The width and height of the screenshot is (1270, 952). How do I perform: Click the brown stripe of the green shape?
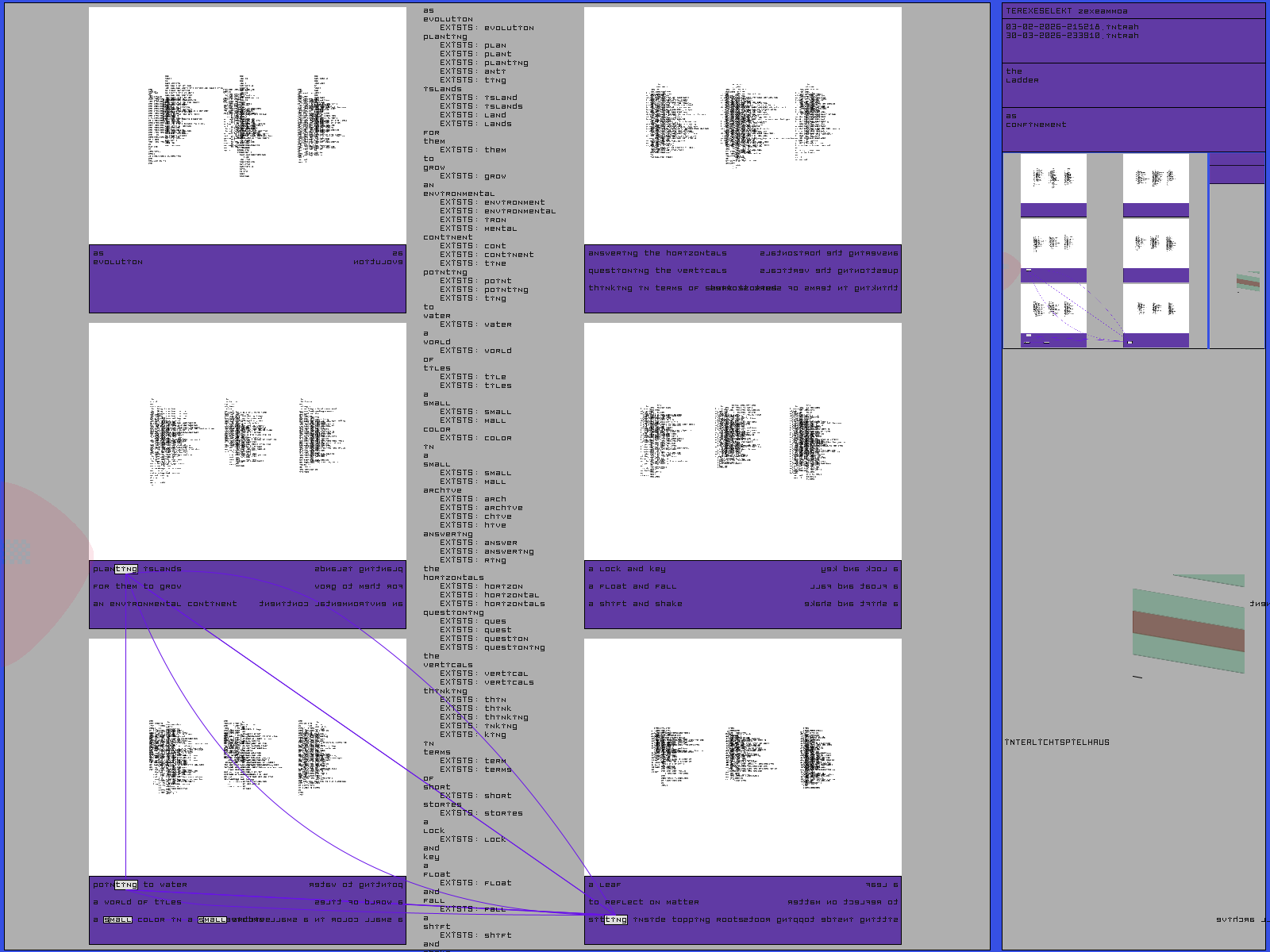(1188, 631)
